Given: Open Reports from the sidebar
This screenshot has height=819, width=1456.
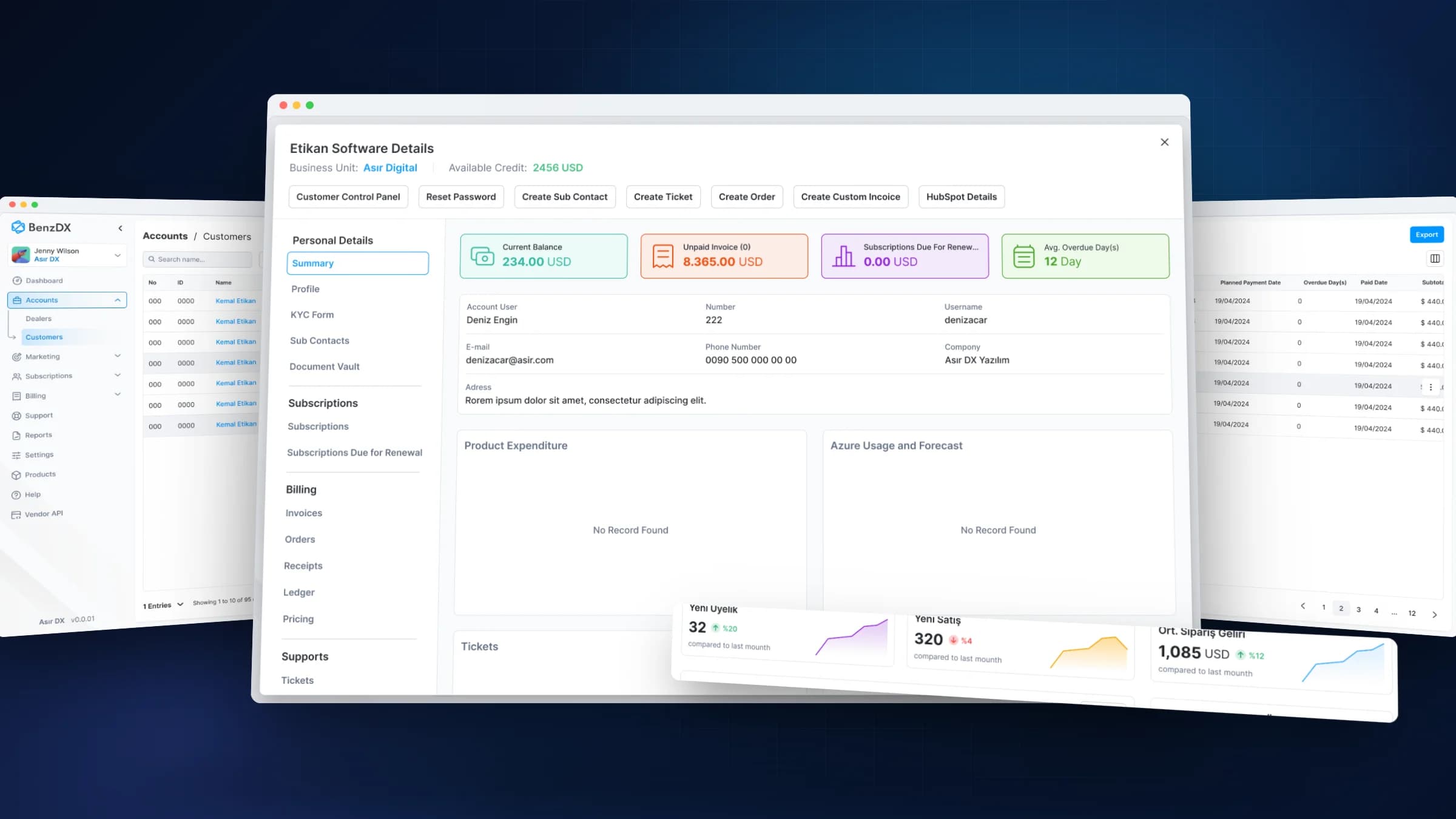Looking at the screenshot, I should (x=32, y=435).
